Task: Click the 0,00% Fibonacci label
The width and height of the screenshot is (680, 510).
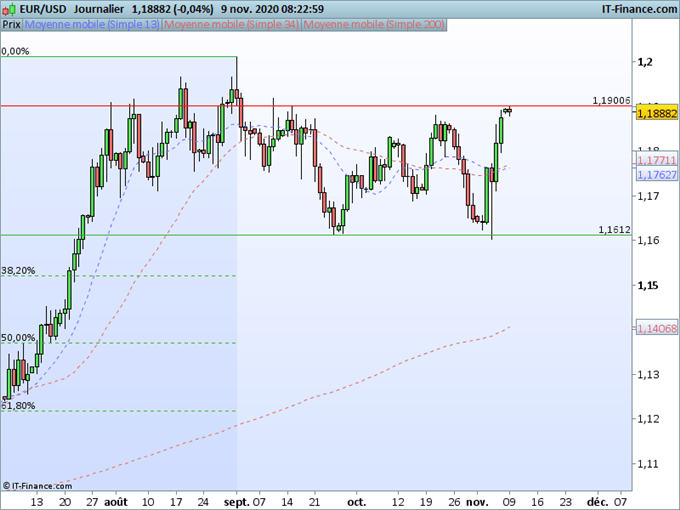Action: (x=15, y=51)
